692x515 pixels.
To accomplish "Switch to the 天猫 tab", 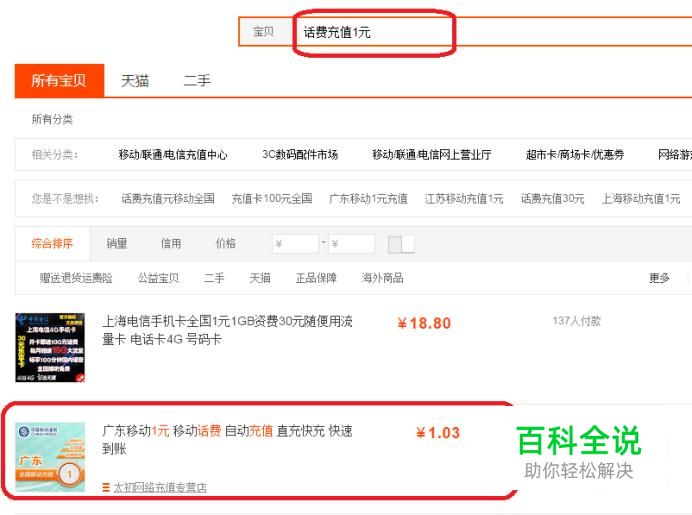I will (x=135, y=81).
